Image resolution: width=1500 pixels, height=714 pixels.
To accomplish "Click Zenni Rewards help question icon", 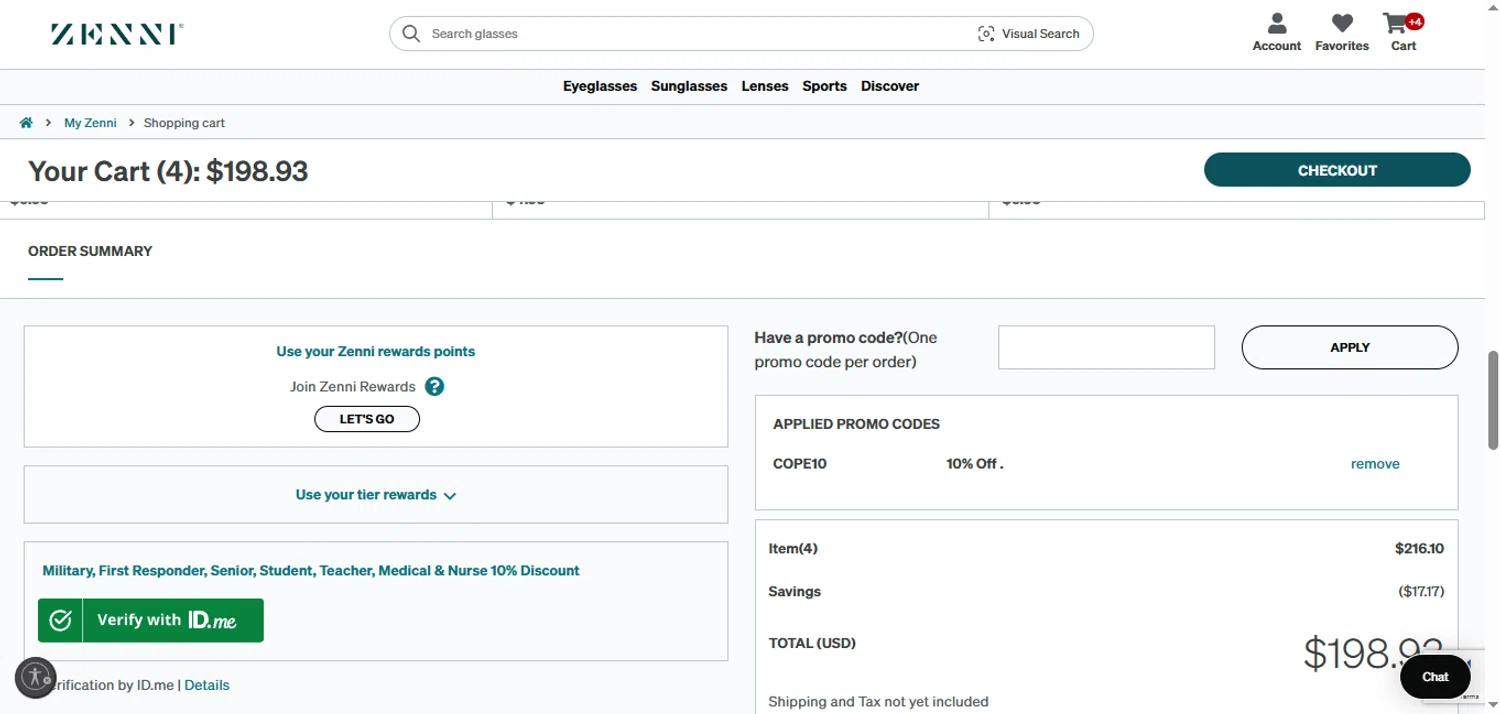I will (434, 387).
